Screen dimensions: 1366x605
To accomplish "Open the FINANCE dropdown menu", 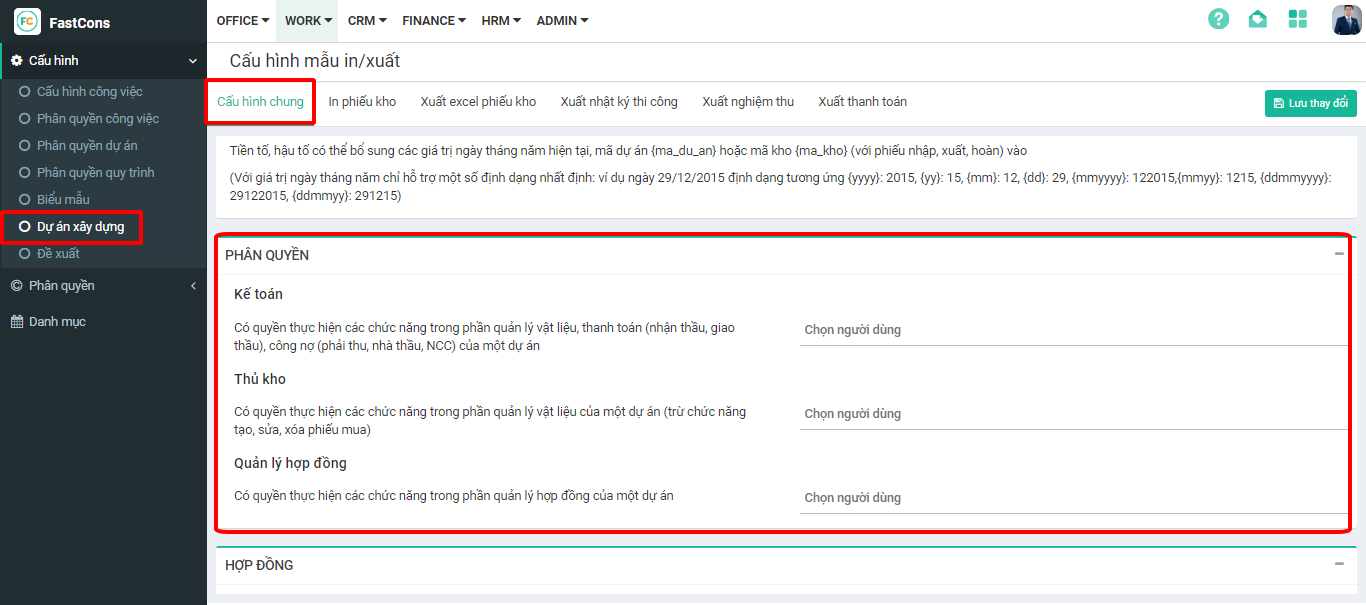I will pos(434,21).
